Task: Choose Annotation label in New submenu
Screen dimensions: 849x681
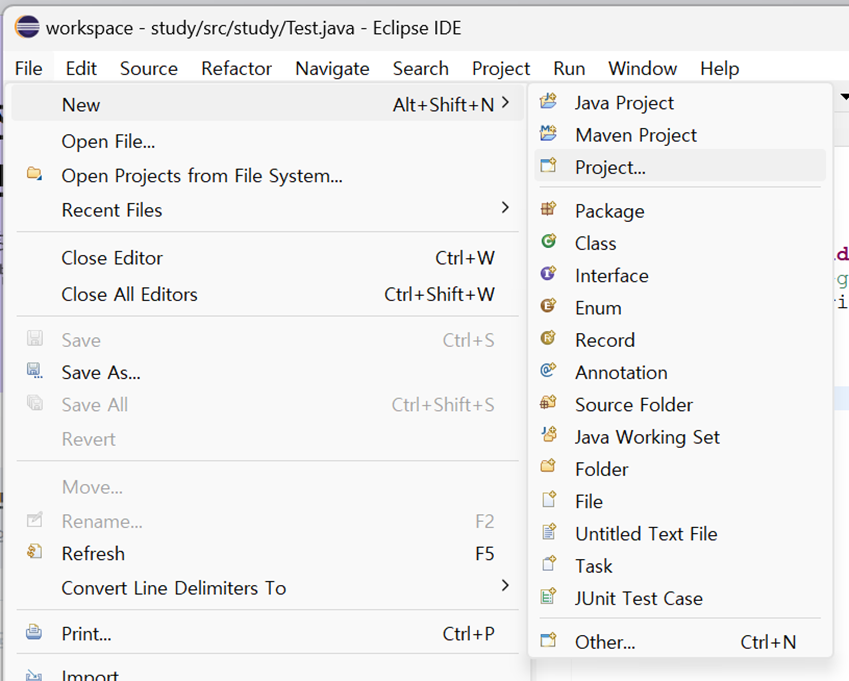Action: (x=621, y=372)
